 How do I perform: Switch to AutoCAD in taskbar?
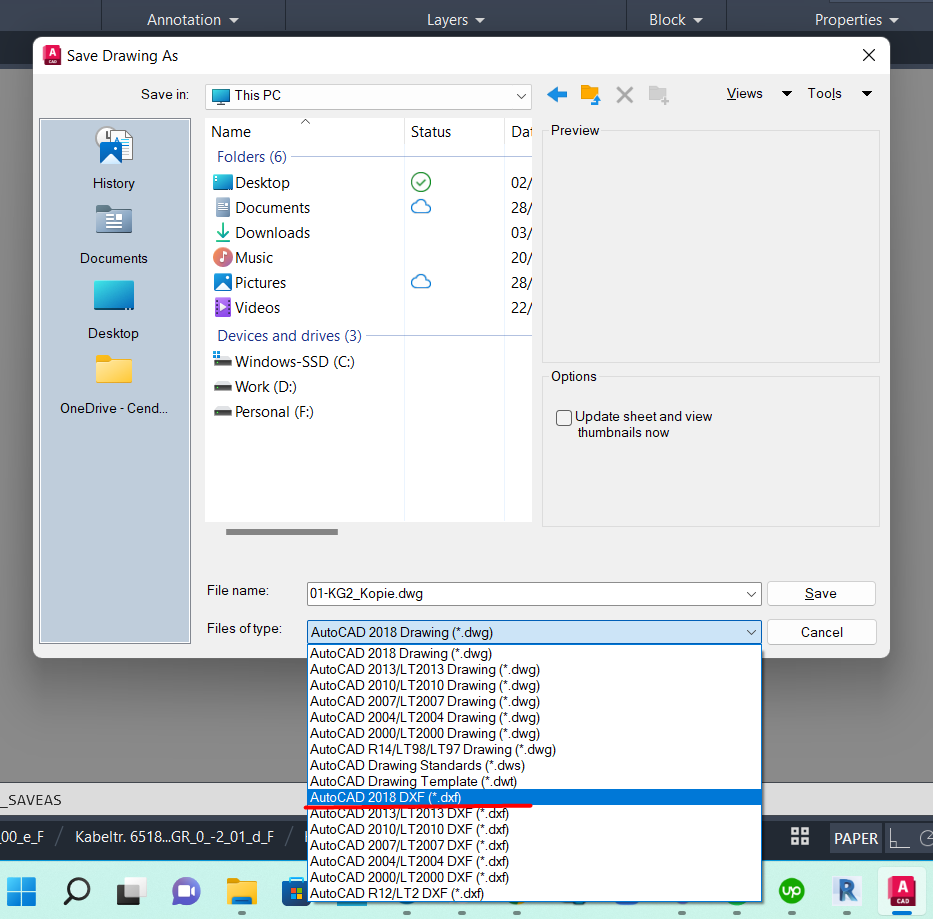[902, 891]
